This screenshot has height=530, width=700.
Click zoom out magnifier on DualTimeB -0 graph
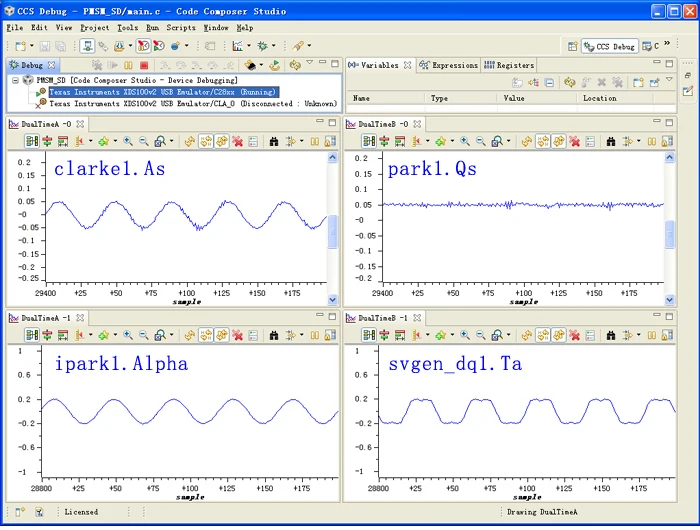481,142
